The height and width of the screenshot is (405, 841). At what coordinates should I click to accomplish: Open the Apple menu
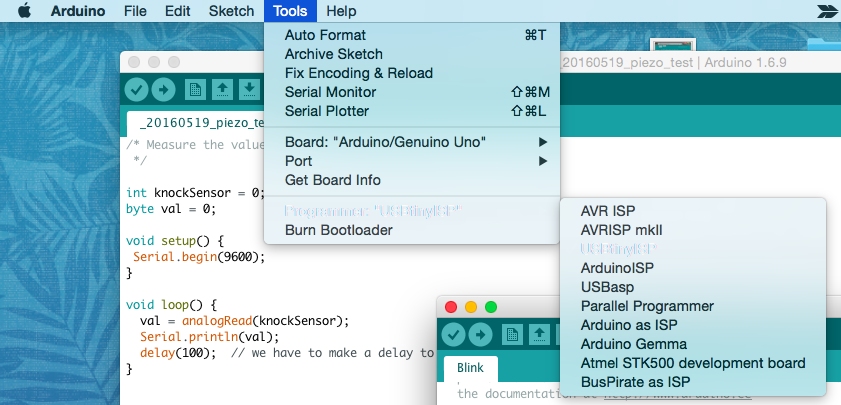coord(24,11)
